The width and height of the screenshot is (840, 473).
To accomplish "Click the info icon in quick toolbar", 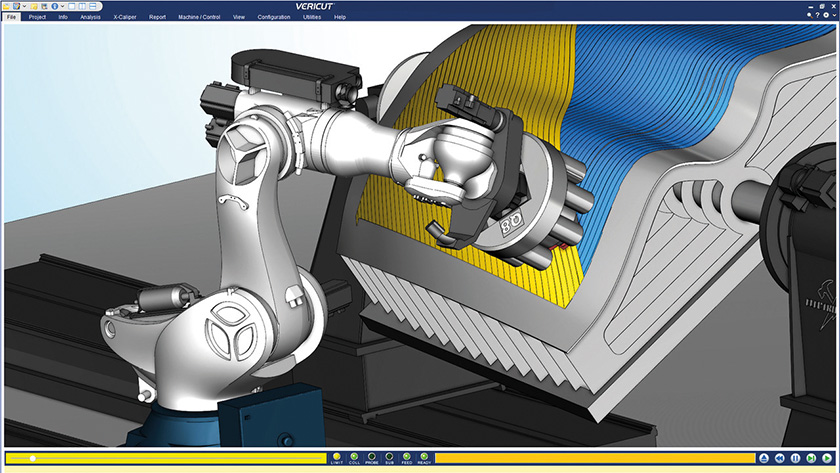I will point(54,6).
